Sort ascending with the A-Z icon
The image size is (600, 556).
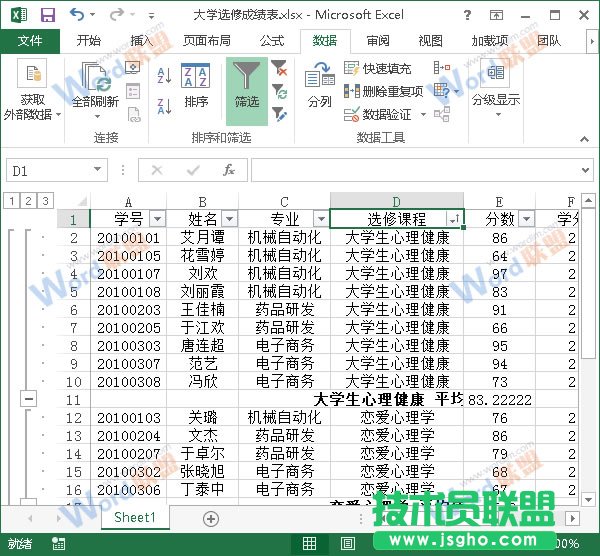164,75
